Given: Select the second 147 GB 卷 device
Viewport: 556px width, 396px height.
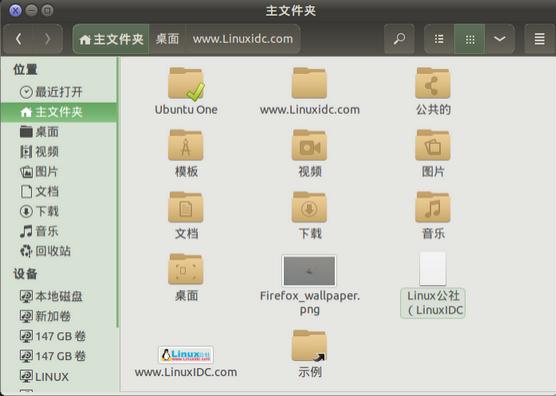Looking at the screenshot, I should tap(59, 356).
